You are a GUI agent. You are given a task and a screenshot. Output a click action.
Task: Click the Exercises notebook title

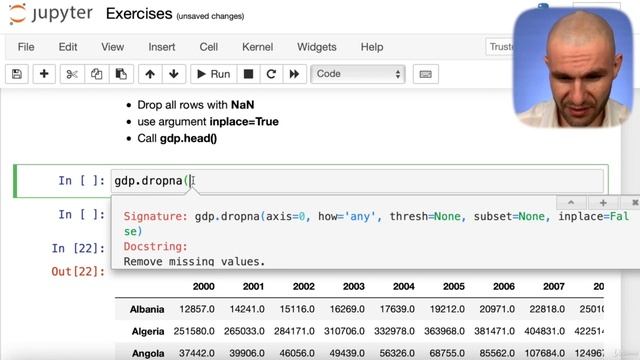139,14
